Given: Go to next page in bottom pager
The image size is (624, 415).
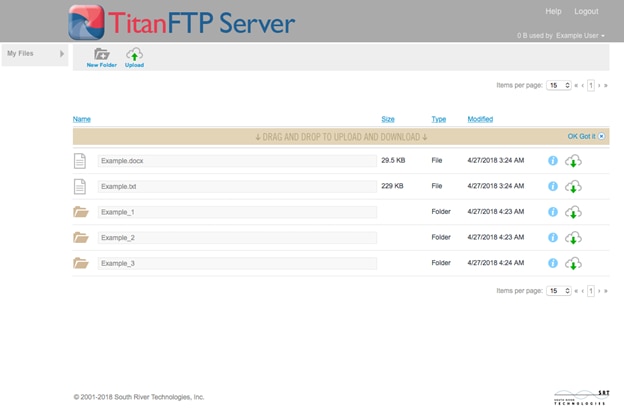Looking at the screenshot, I should click(599, 291).
